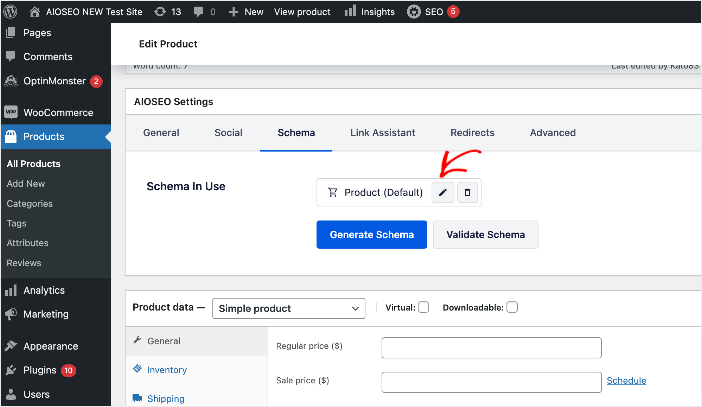This screenshot has width=702, height=407.
Task: Open the Attributes submenu item
Action: (x=27, y=243)
